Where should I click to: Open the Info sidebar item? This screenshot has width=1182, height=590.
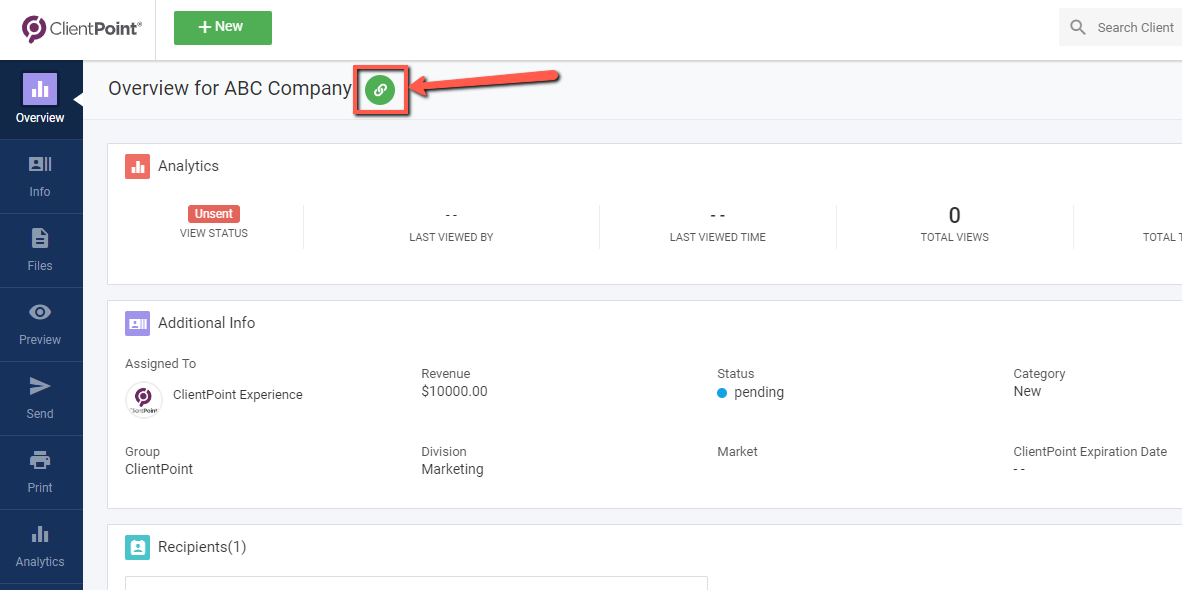point(40,176)
